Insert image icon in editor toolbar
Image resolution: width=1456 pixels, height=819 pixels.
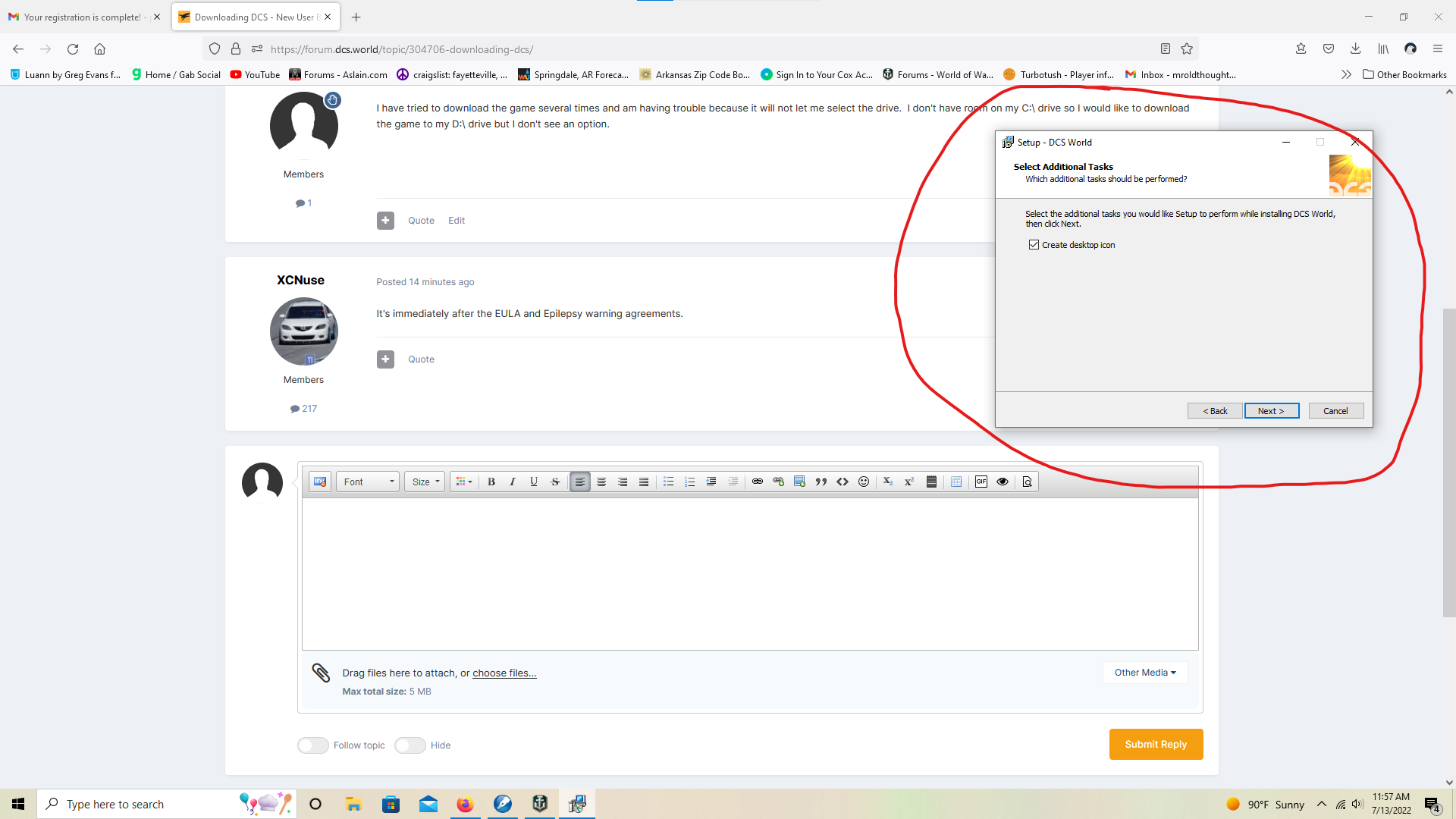(800, 482)
